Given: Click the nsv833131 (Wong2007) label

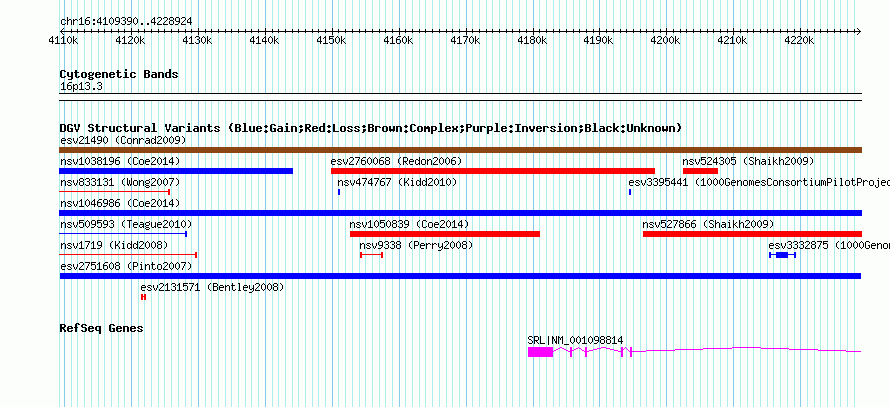Looking at the screenshot, I should [120, 182].
